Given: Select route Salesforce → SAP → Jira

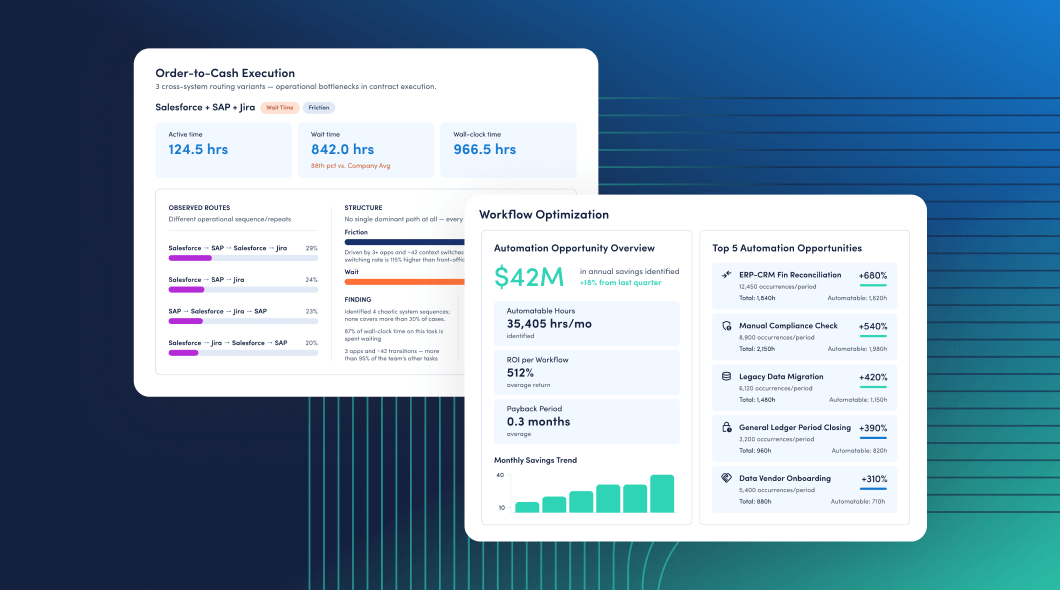Looking at the screenshot, I should pyautogui.click(x=206, y=280).
